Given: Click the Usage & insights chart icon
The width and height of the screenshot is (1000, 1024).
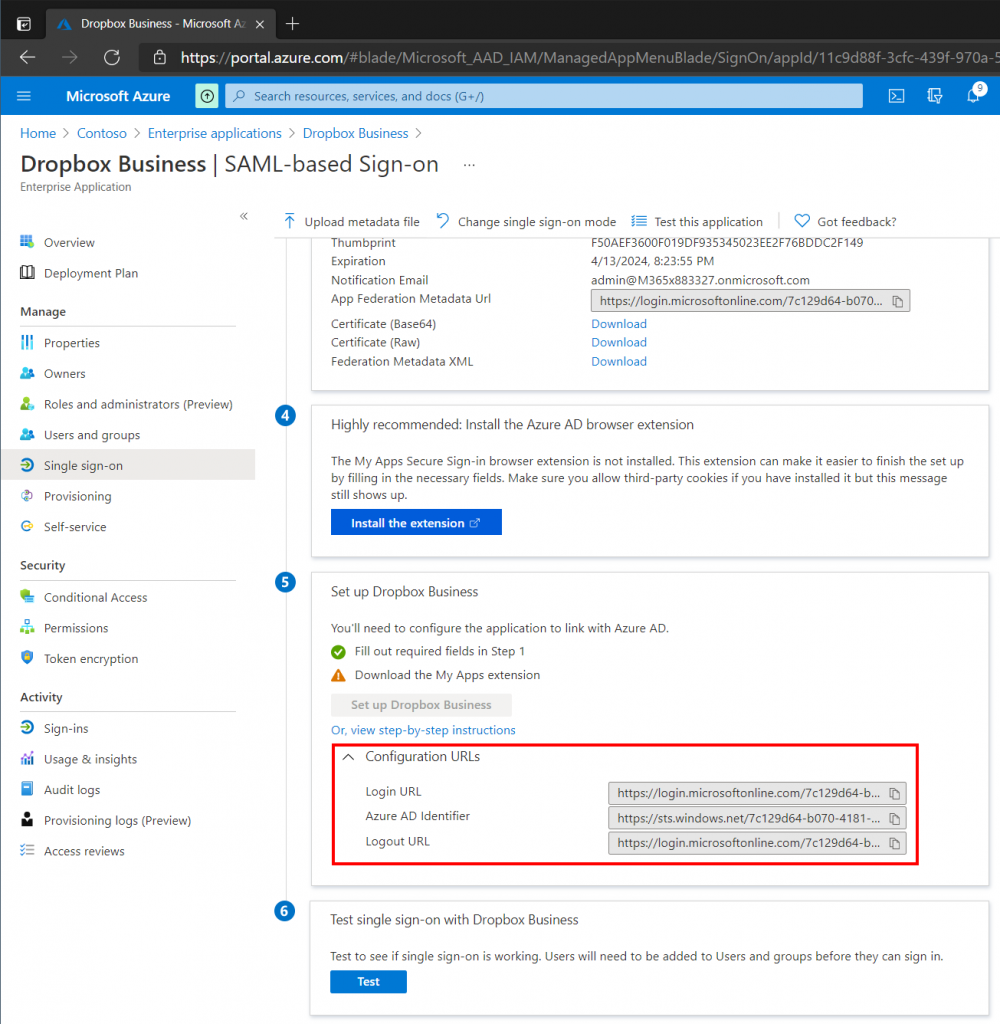Looking at the screenshot, I should pos(27,759).
